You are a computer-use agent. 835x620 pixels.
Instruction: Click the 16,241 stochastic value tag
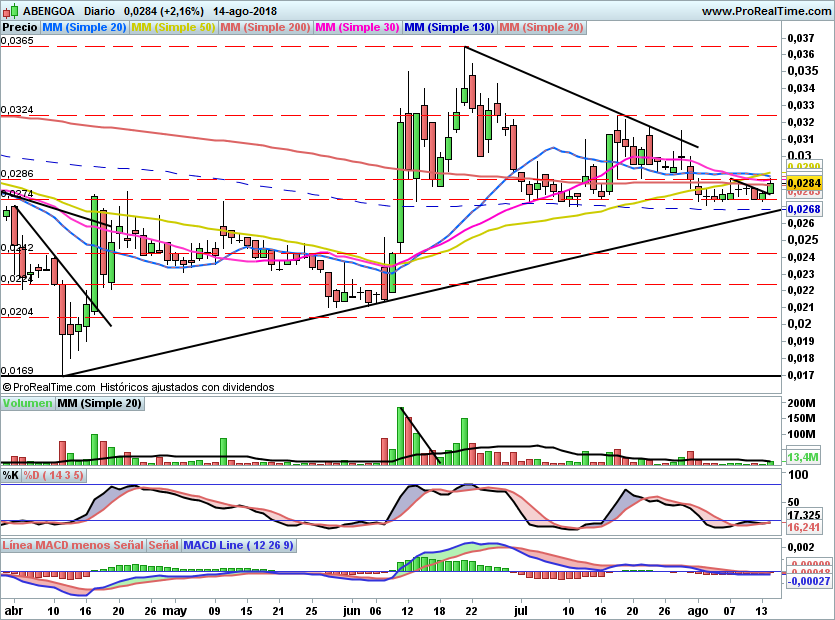(x=804, y=527)
